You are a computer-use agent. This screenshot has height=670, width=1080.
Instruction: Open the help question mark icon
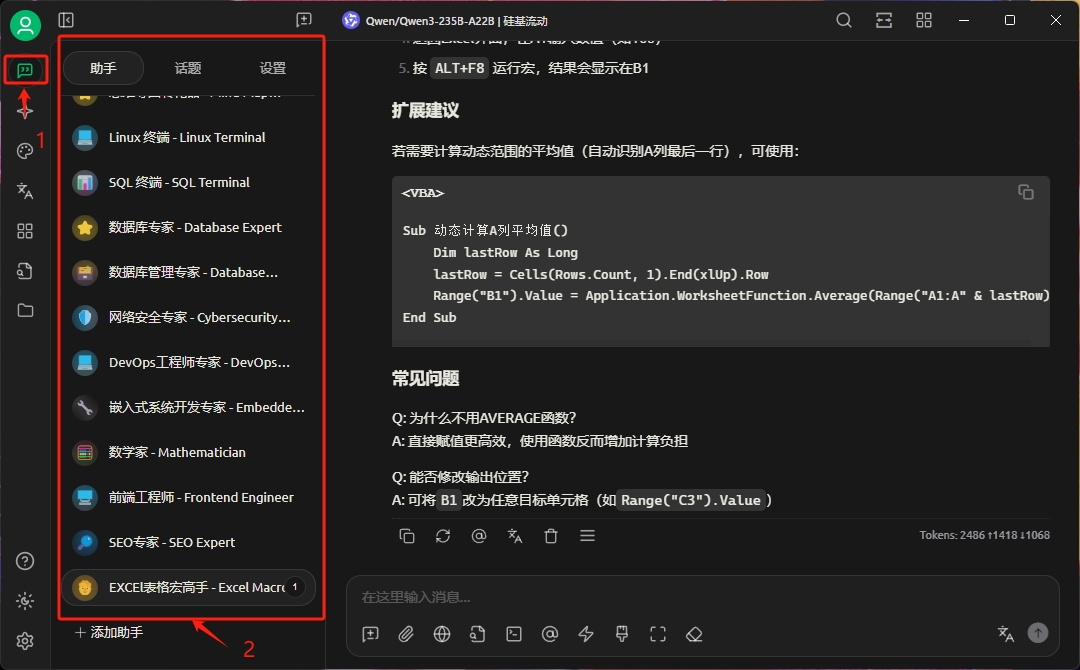(x=25, y=561)
